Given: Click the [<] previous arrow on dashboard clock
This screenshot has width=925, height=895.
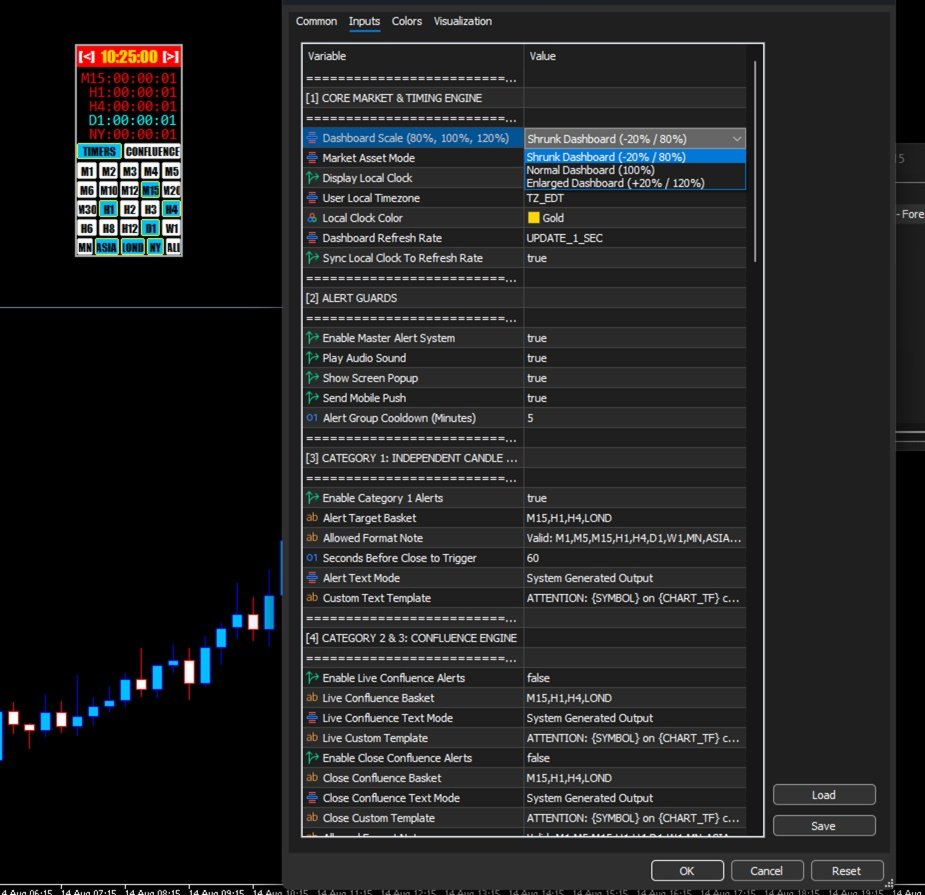Looking at the screenshot, I should tap(86, 57).
